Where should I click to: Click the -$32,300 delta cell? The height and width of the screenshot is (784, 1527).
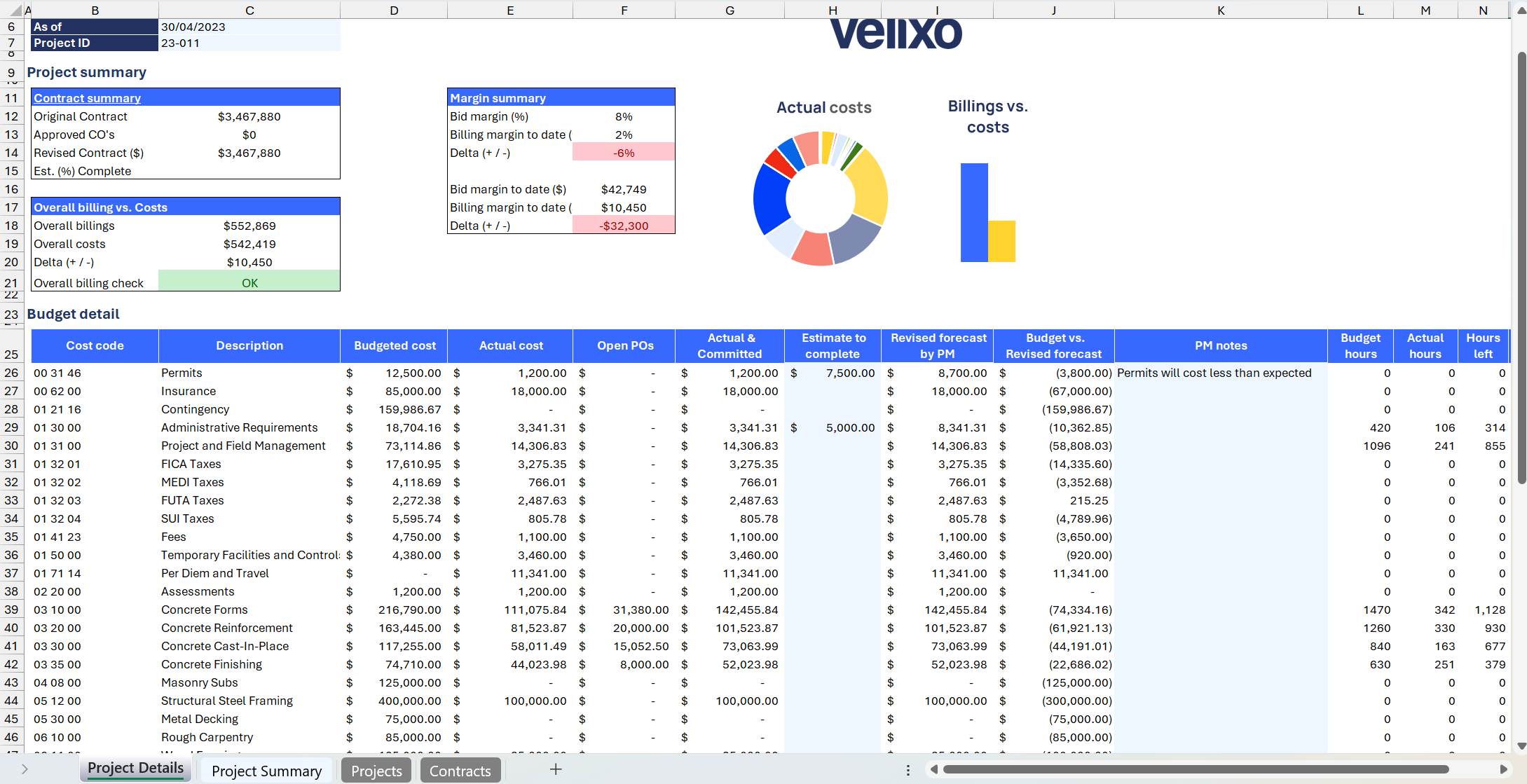624,226
